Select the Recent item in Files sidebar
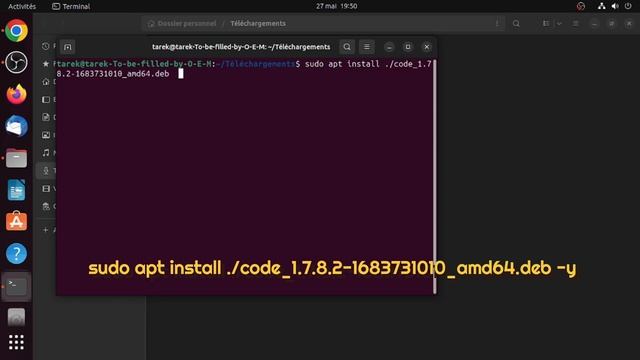This screenshot has width=640, height=360. click(46, 46)
